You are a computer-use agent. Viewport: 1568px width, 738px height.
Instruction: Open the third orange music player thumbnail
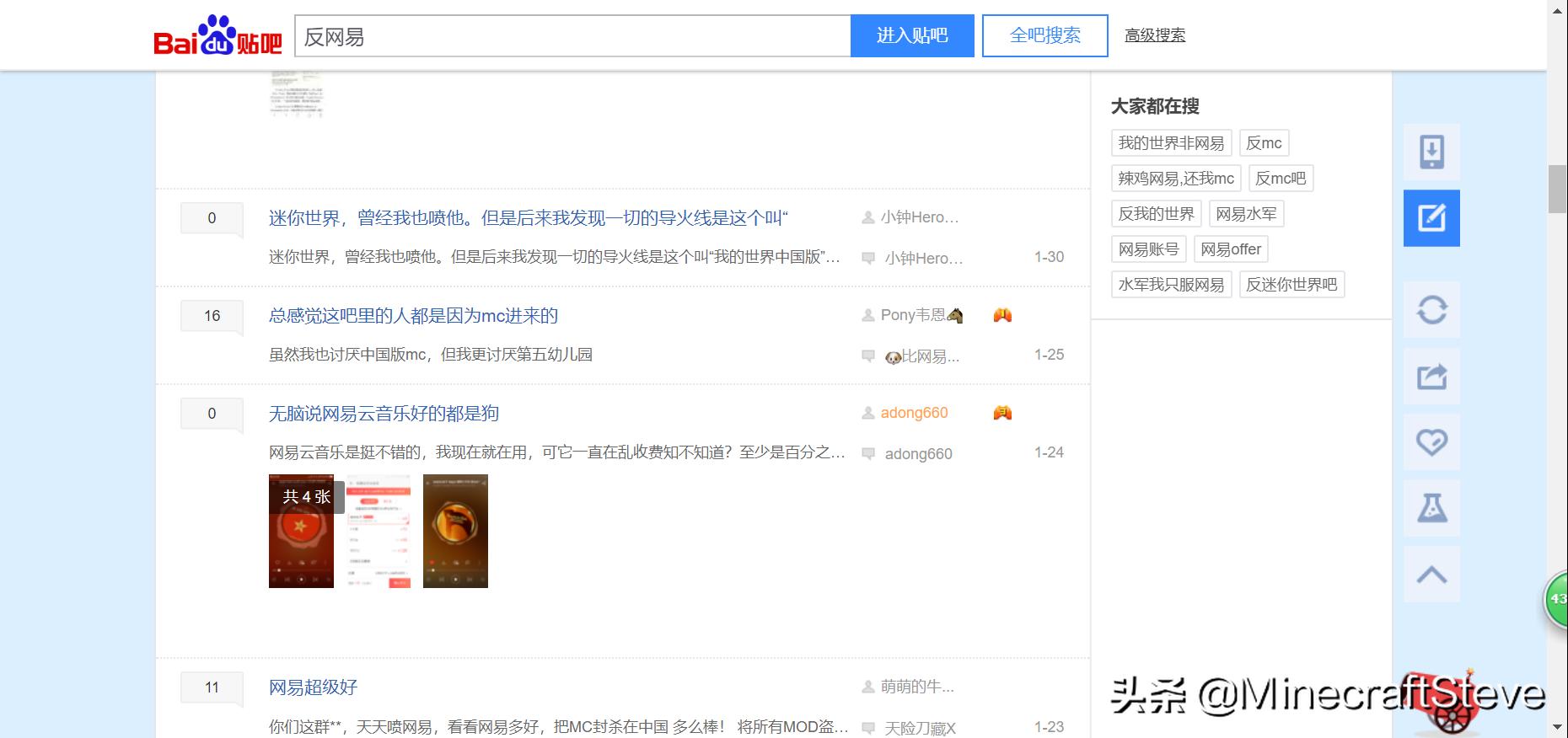click(x=455, y=531)
